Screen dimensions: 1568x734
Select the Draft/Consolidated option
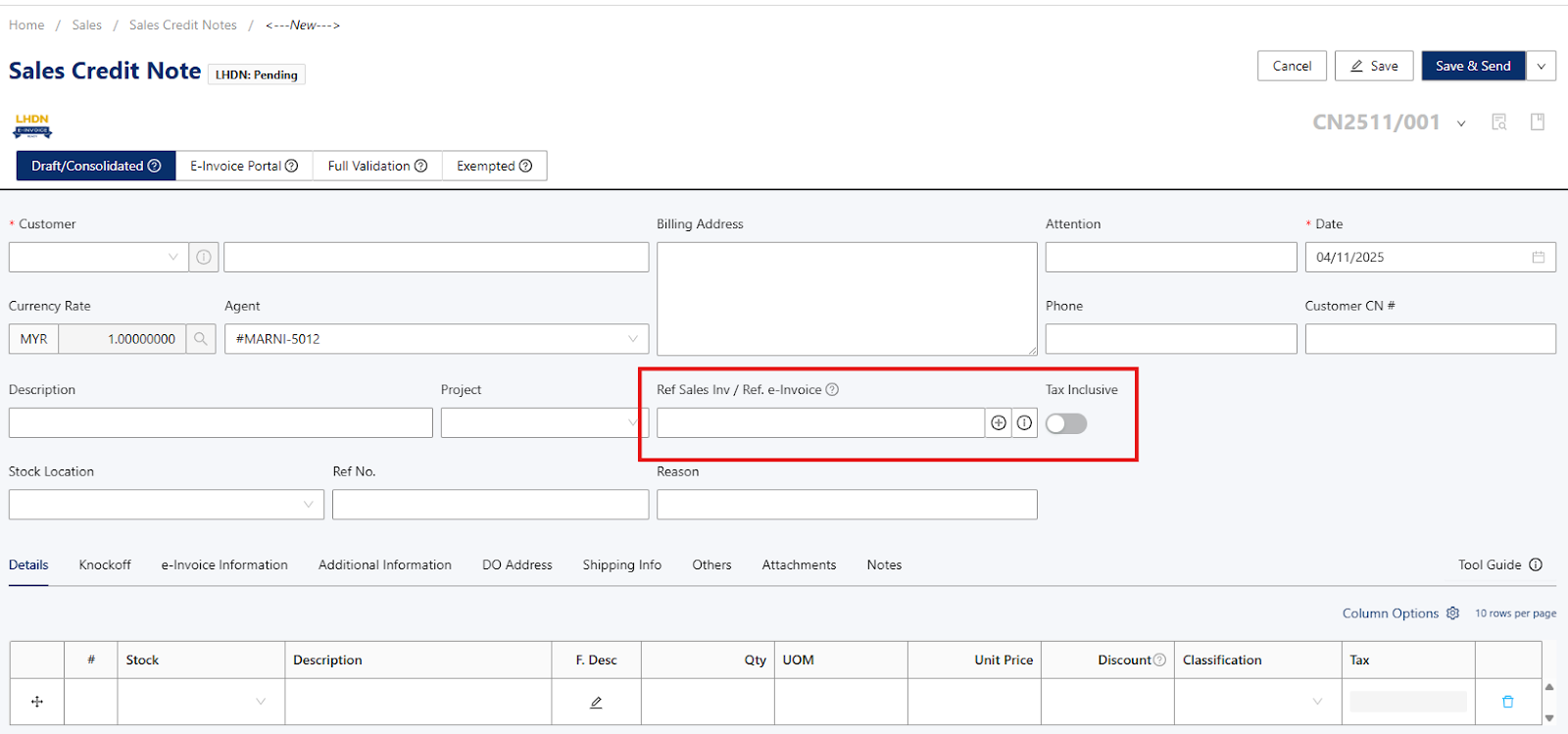[96, 166]
